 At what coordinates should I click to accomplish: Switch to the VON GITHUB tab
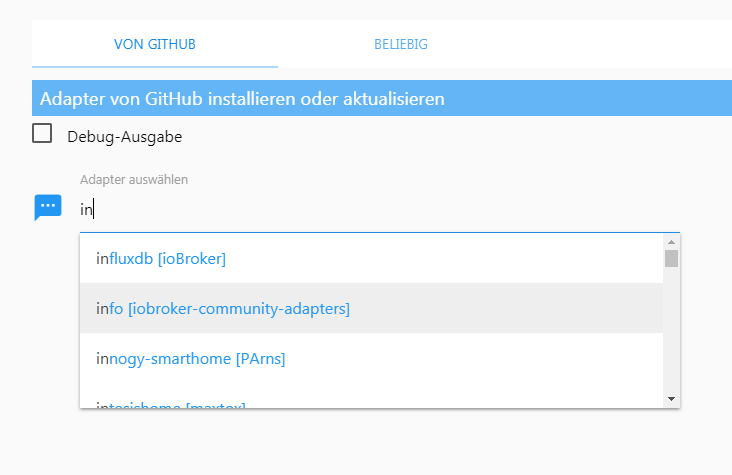154,44
